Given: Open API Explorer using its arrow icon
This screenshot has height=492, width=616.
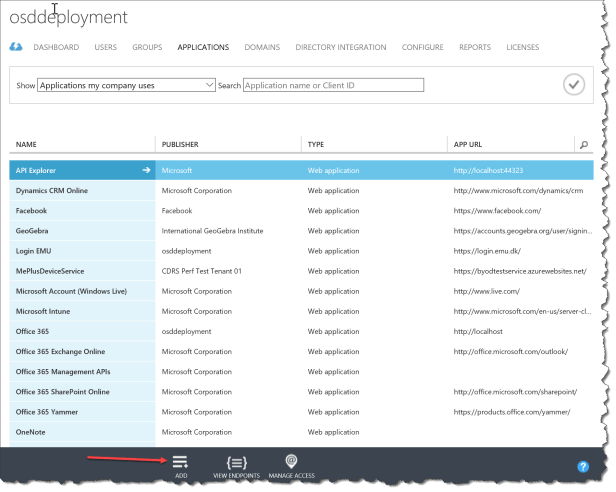Looking at the screenshot, I should click(147, 170).
